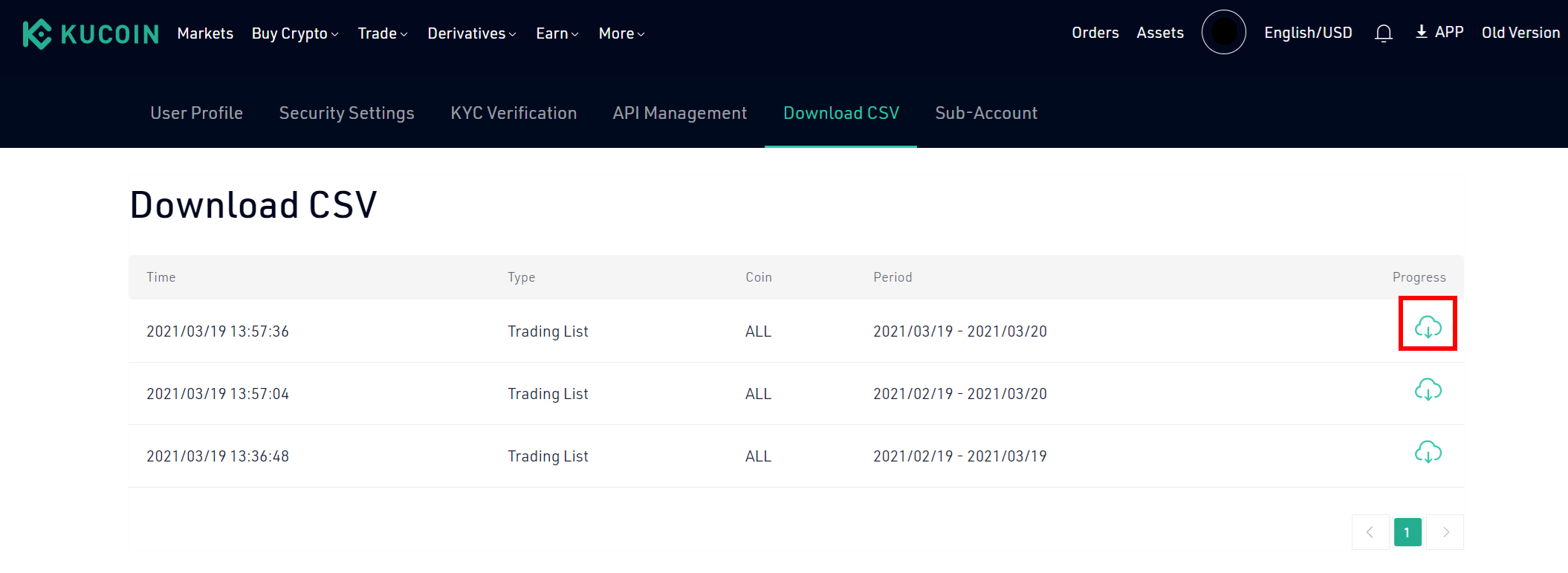Click Trading List in 13:36:48 row
Screen dimensions: 1568x573
tap(548, 456)
